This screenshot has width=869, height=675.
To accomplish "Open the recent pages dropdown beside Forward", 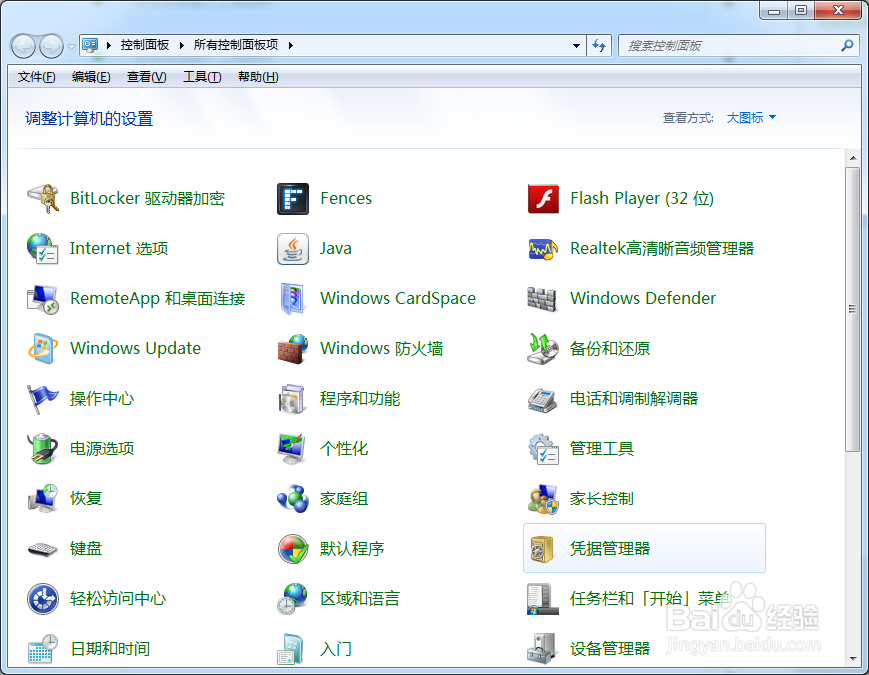I will (x=71, y=47).
